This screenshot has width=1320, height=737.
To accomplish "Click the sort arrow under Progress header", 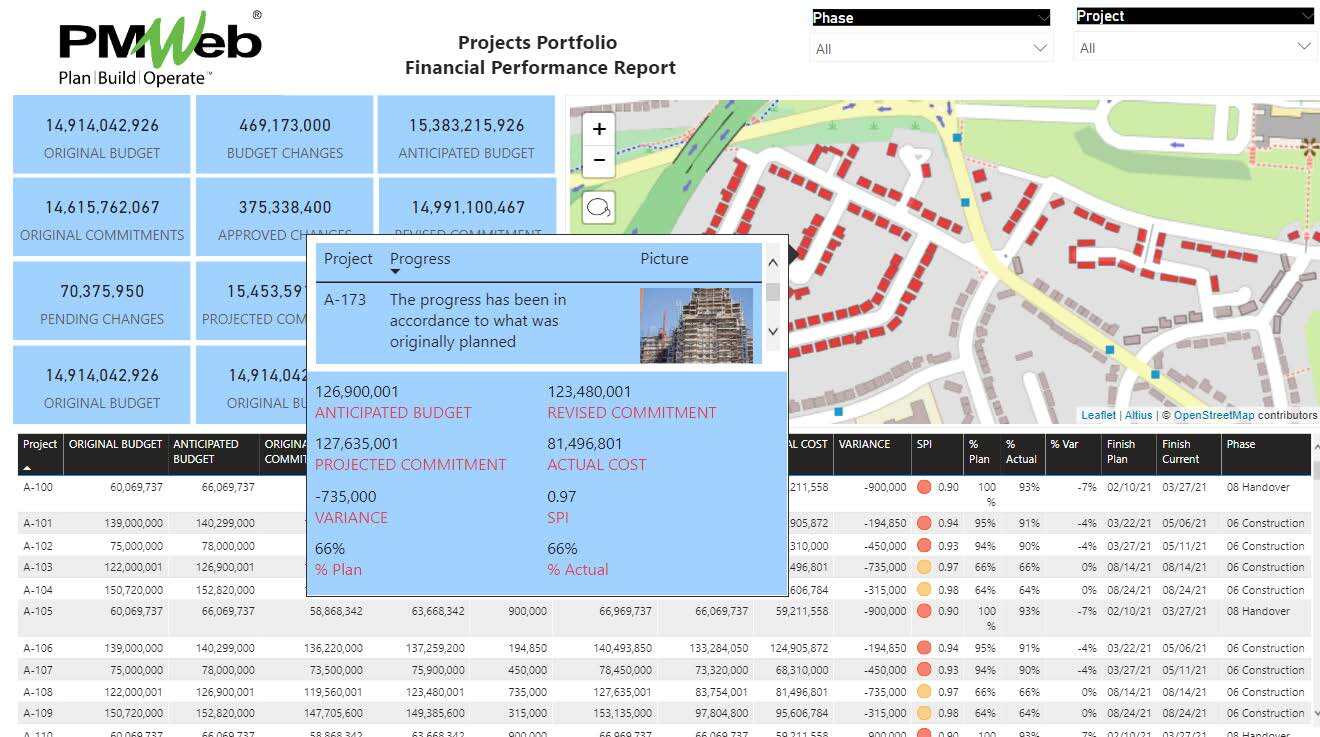I will [395, 272].
